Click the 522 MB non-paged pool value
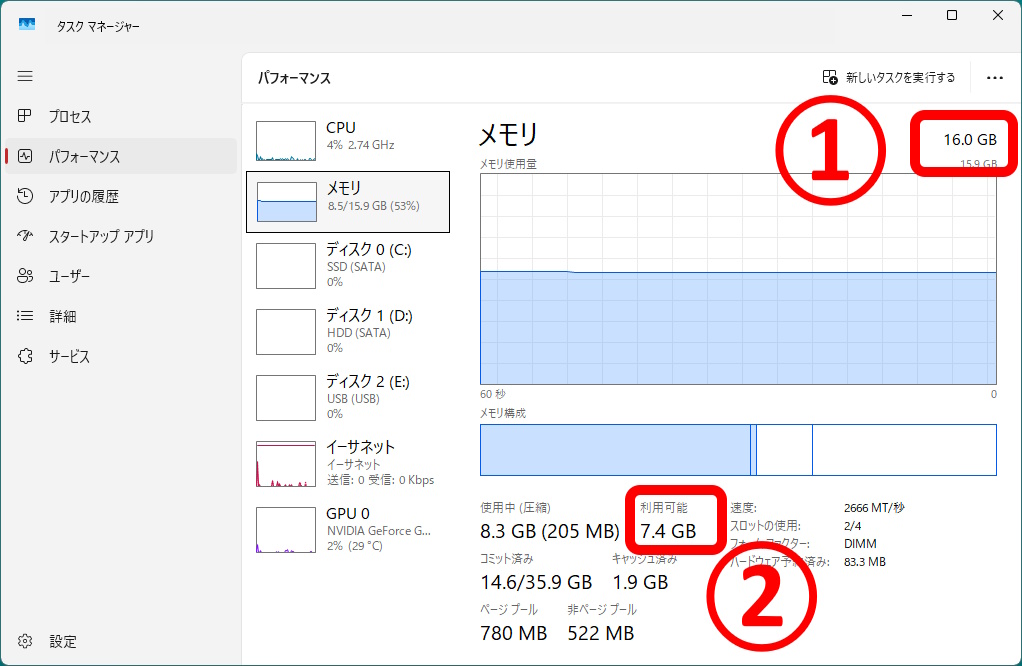Image resolution: width=1022 pixels, height=666 pixels. click(x=600, y=633)
